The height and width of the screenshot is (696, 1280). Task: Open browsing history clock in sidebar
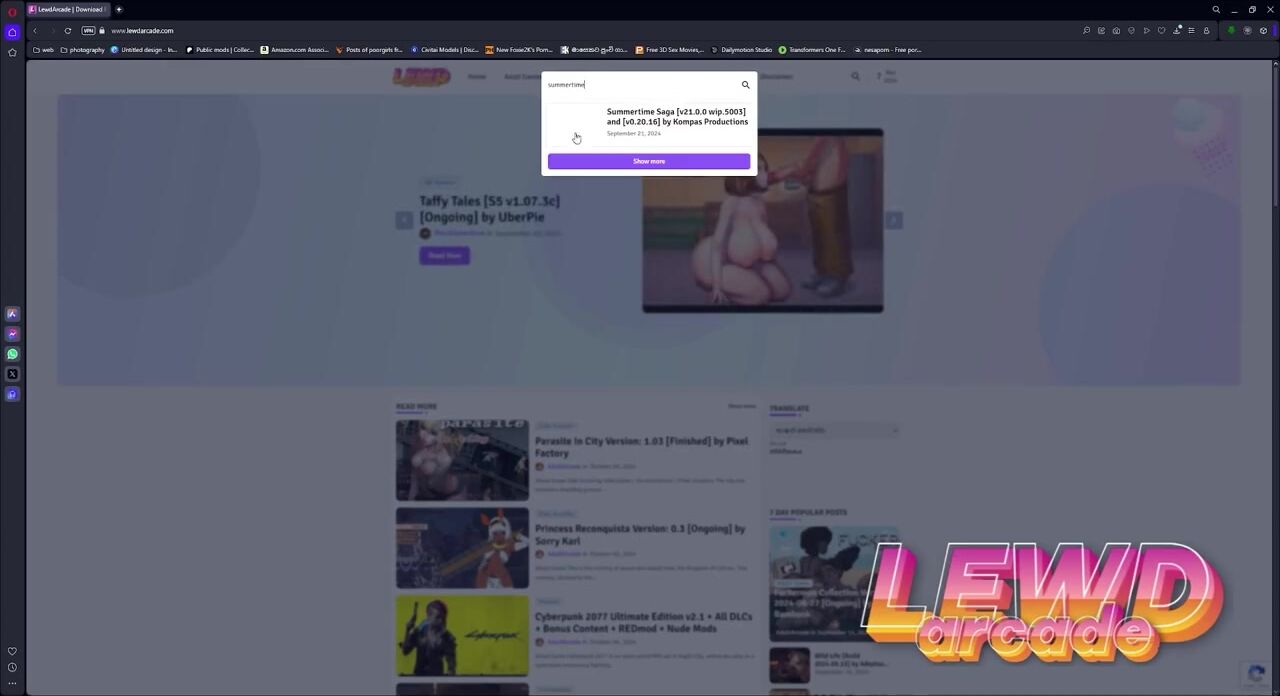pyautogui.click(x=12, y=667)
